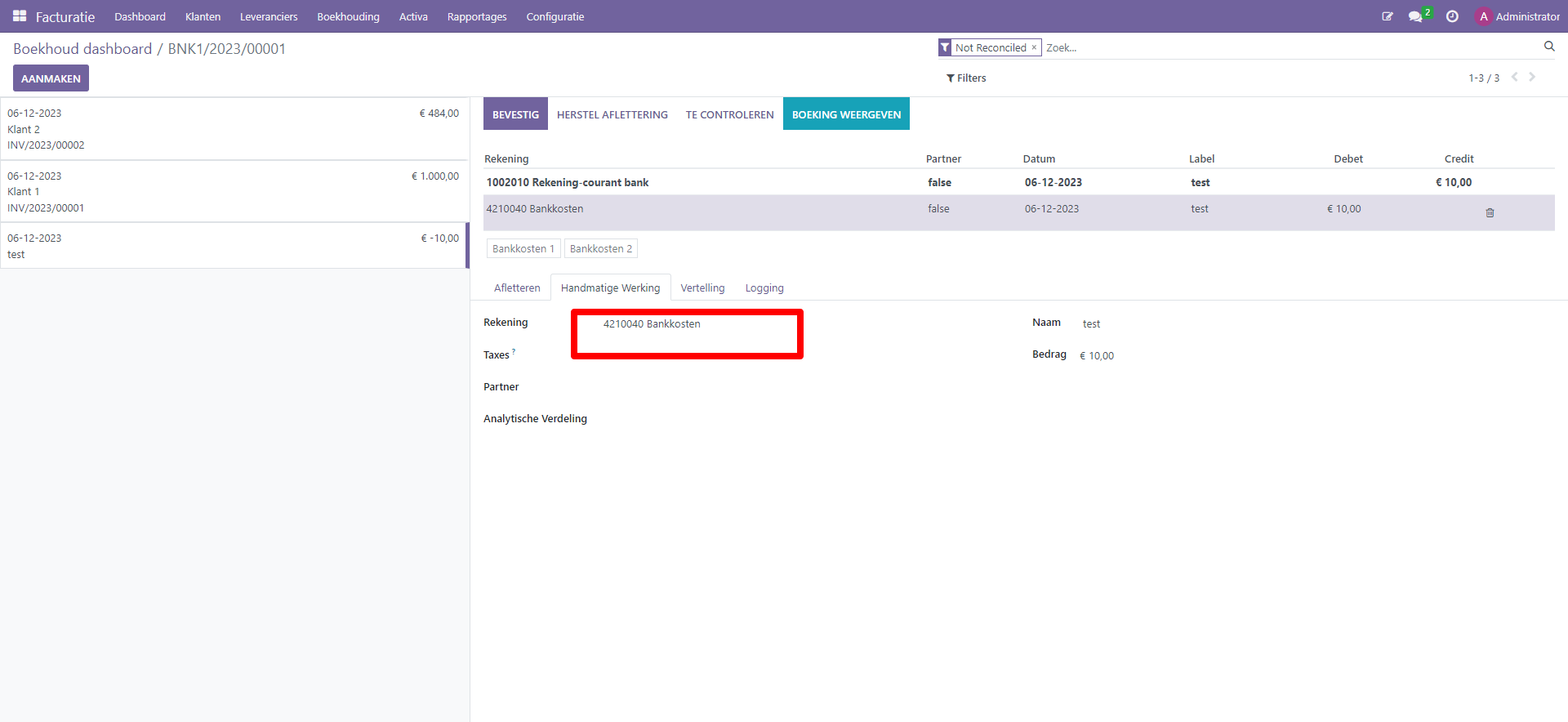Viewport: 1568px width, 722px height.
Task: Apply the Bankkosten 2 reconciliation model
Action: pyautogui.click(x=600, y=248)
